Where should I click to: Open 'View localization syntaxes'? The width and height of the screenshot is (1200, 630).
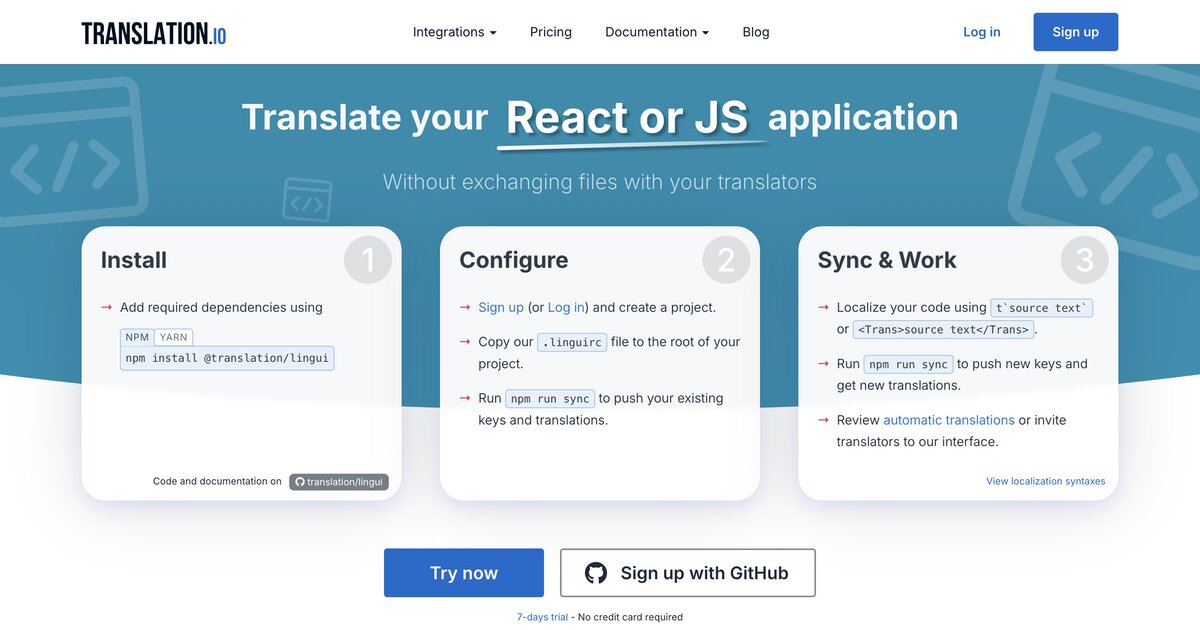pyautogui.click(x=1046, y=481)
